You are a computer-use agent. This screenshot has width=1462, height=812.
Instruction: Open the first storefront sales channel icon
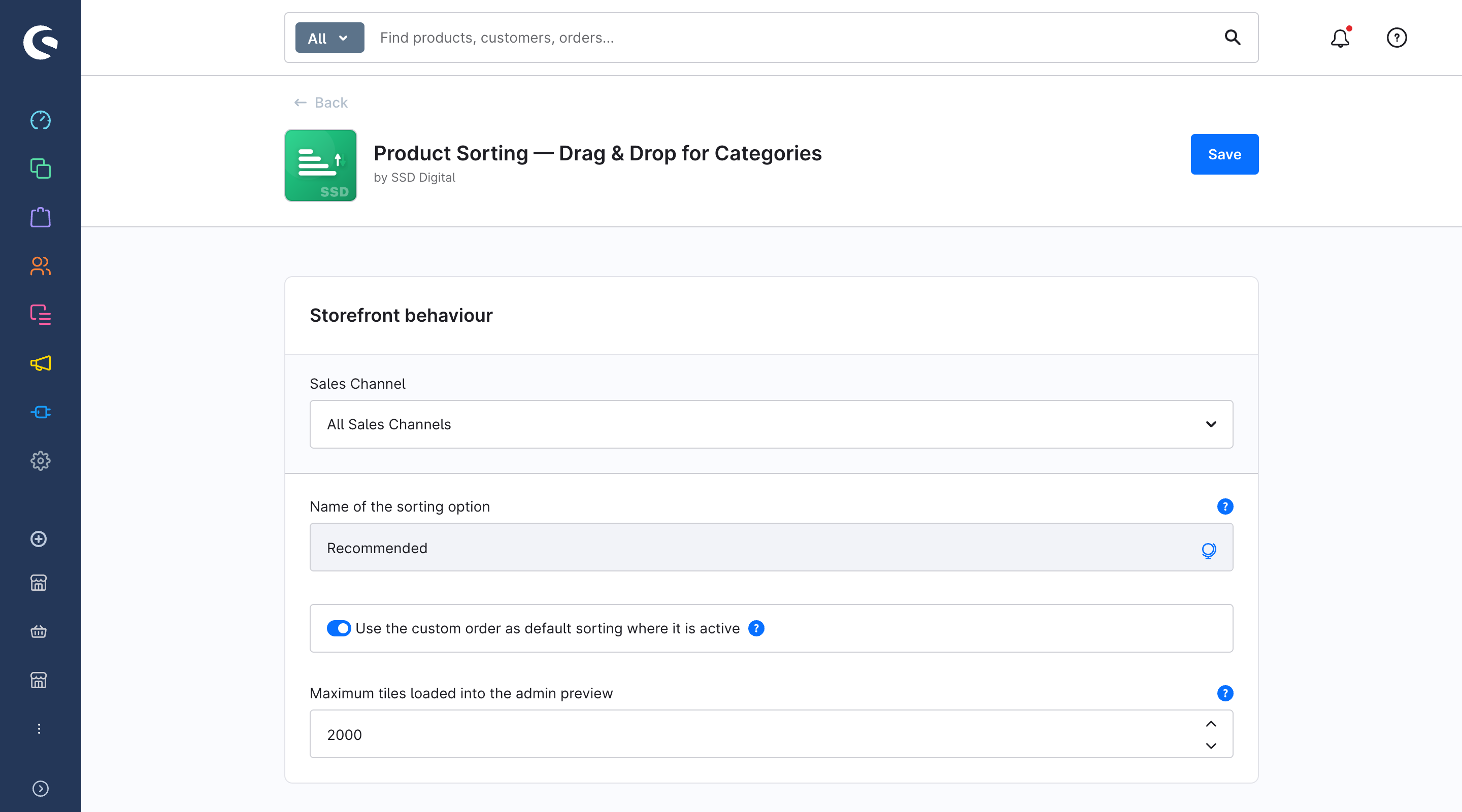click(x=39, y=583)
